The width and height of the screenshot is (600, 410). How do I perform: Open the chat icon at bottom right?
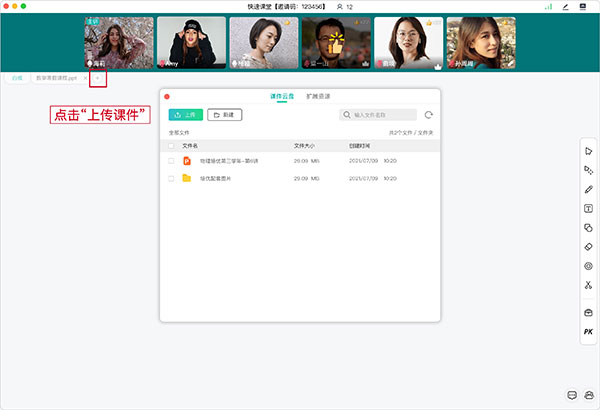click(x=573, y=395)
